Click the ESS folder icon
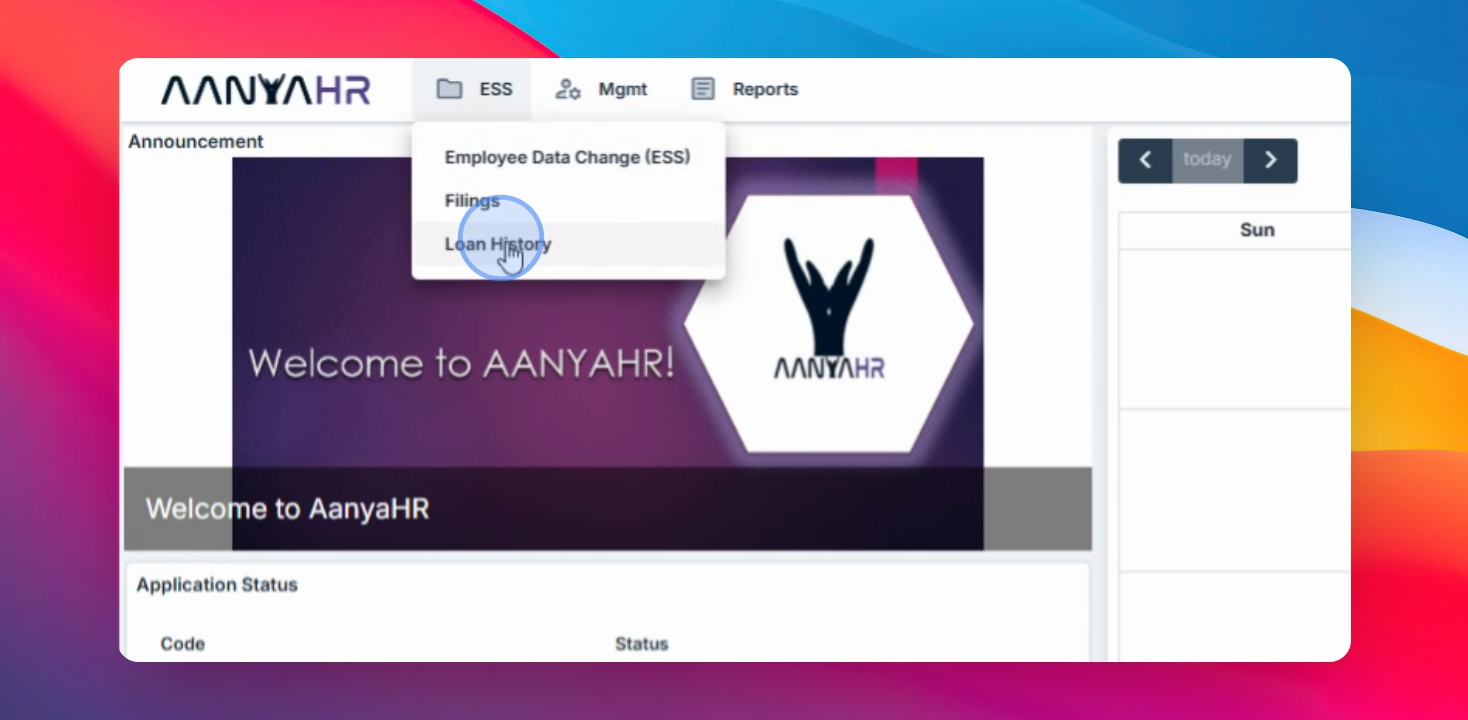This screenshot has width=1468, height=720. point(449,89)
